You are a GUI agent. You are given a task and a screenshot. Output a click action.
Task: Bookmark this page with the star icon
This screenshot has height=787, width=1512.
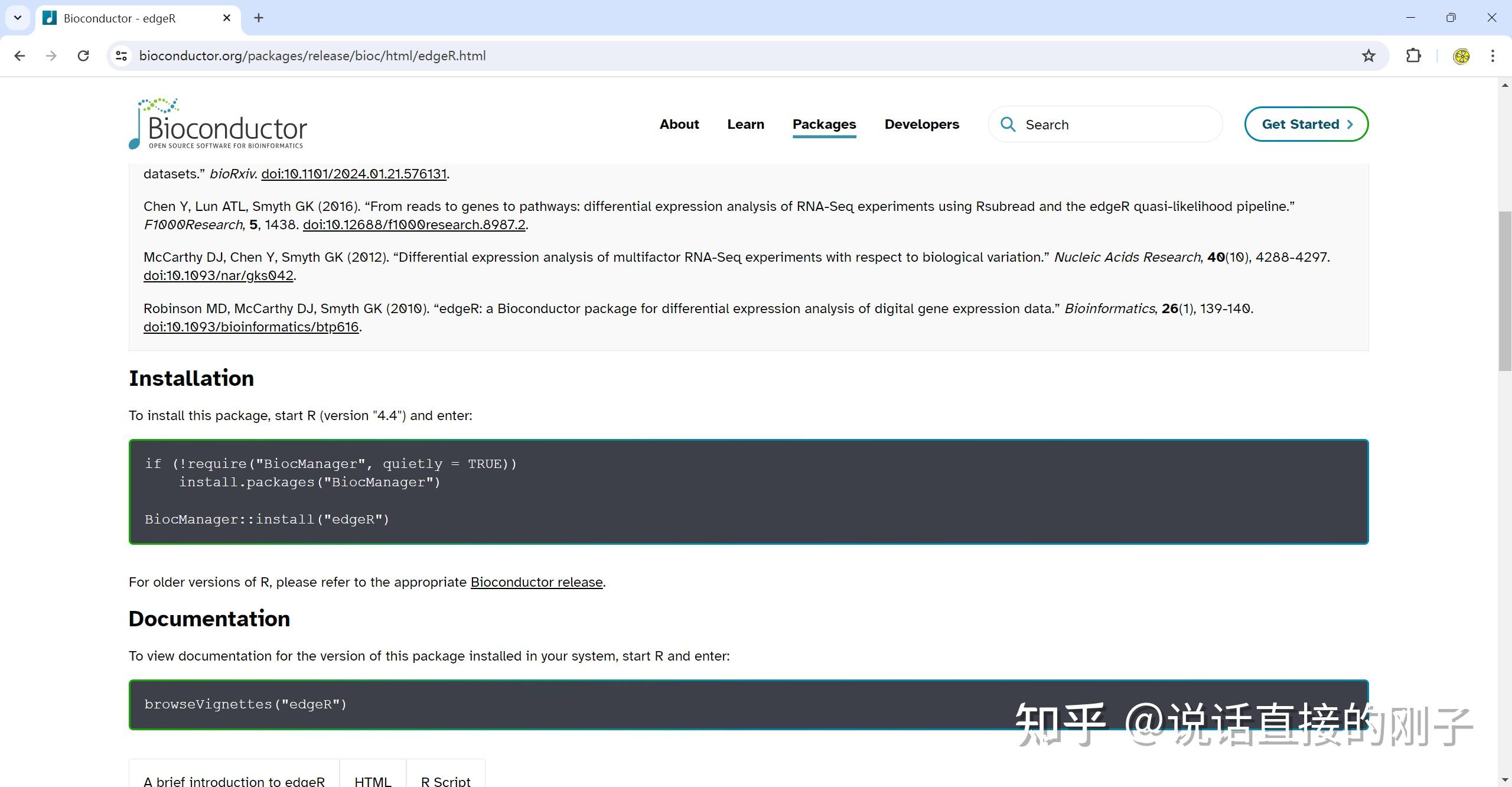(1368, 56)
